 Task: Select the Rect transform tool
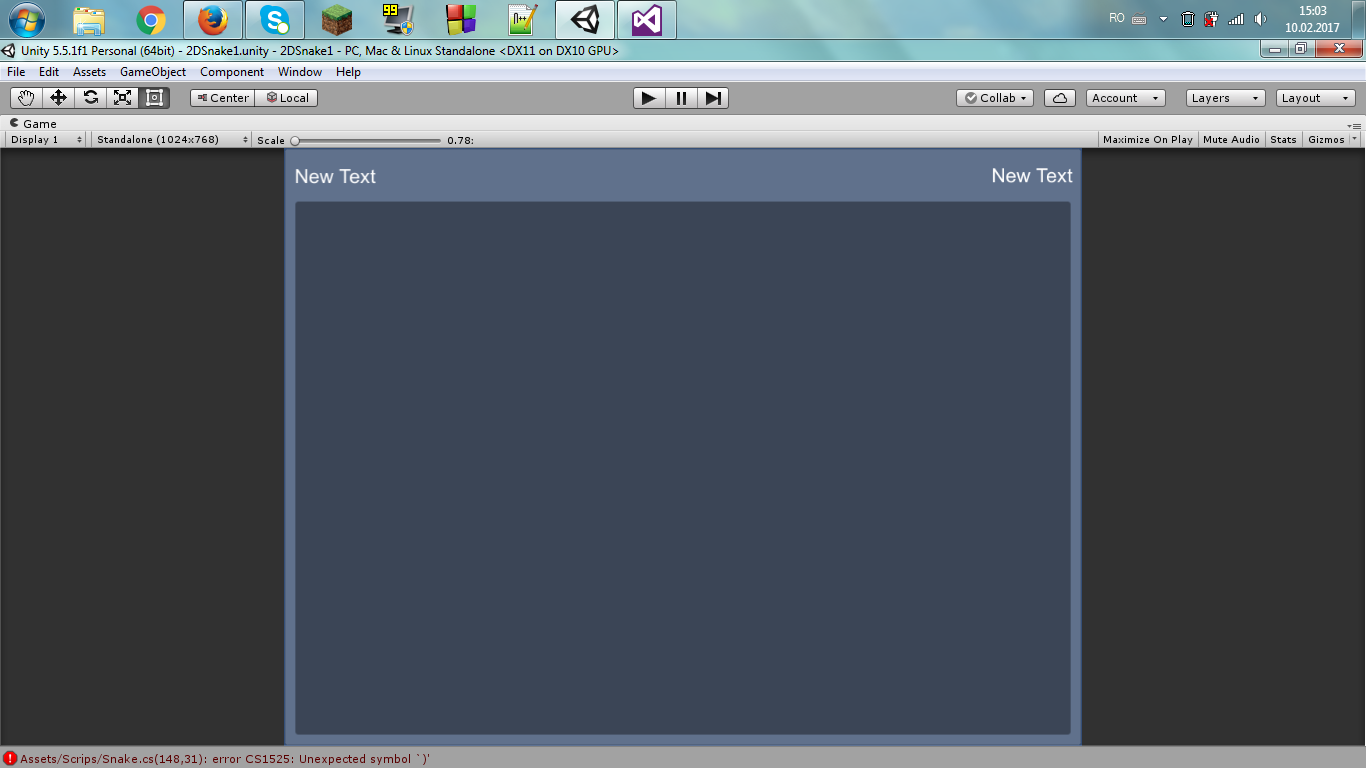[x=154, y=97]
